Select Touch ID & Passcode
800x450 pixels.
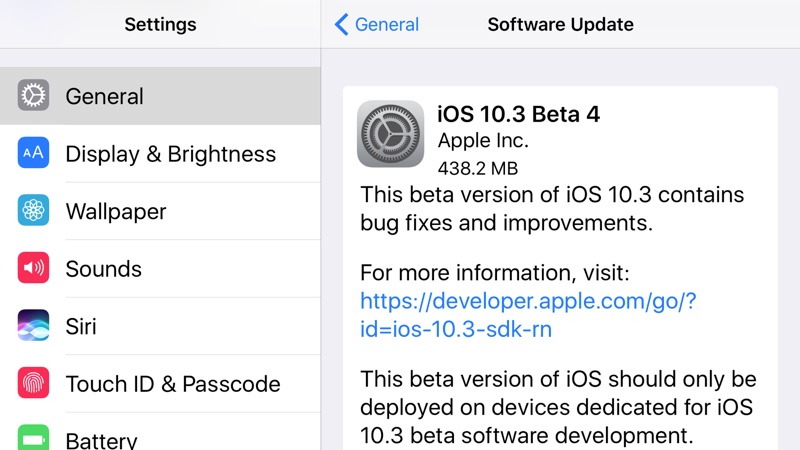pos(173,383)
